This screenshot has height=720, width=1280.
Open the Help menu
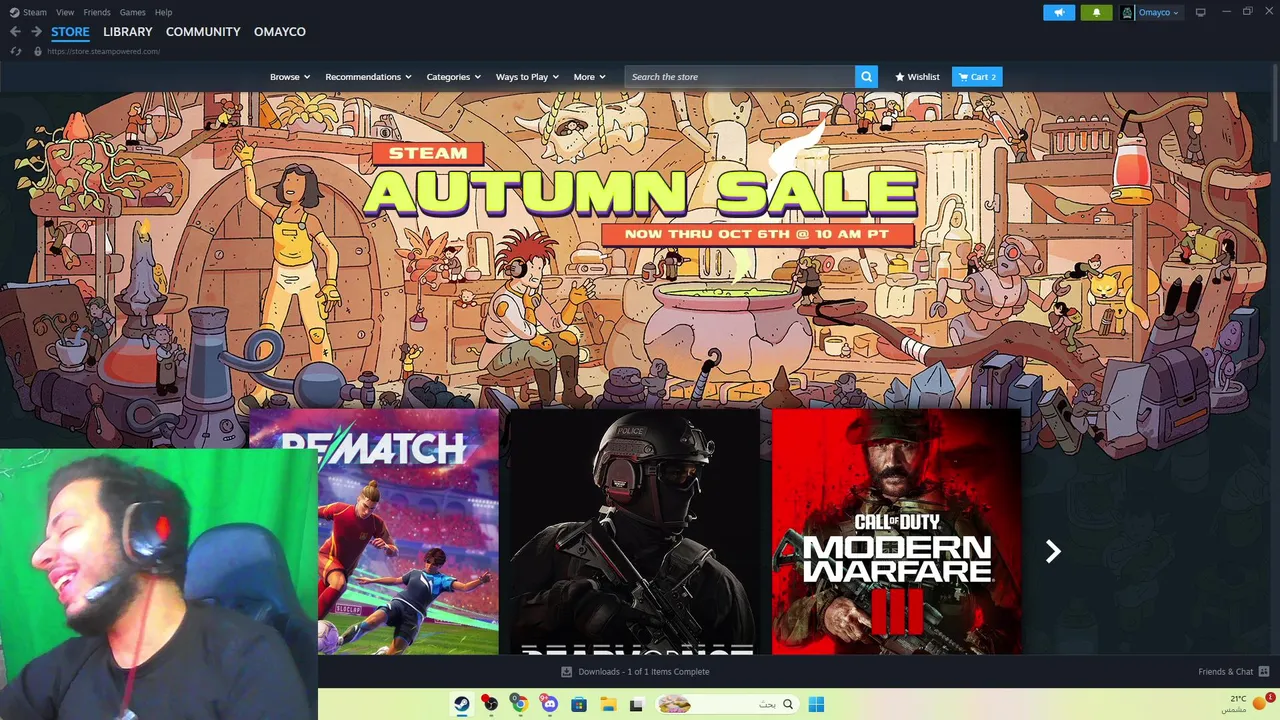[164, 12]
